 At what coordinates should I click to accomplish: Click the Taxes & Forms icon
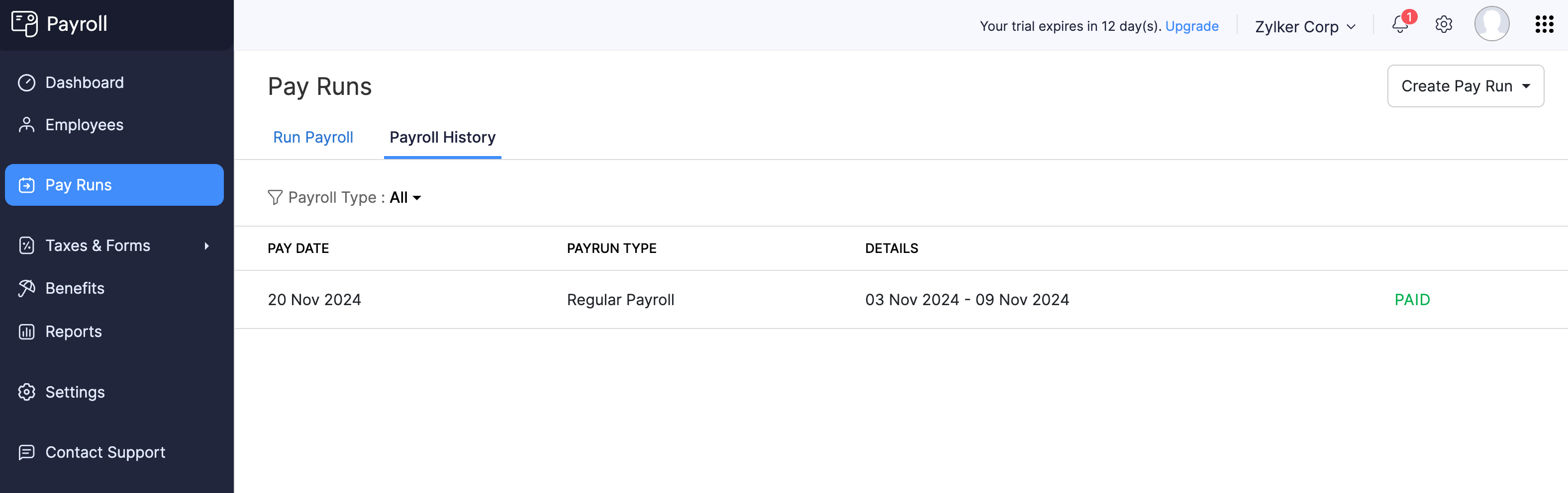[x=26, y=245]
